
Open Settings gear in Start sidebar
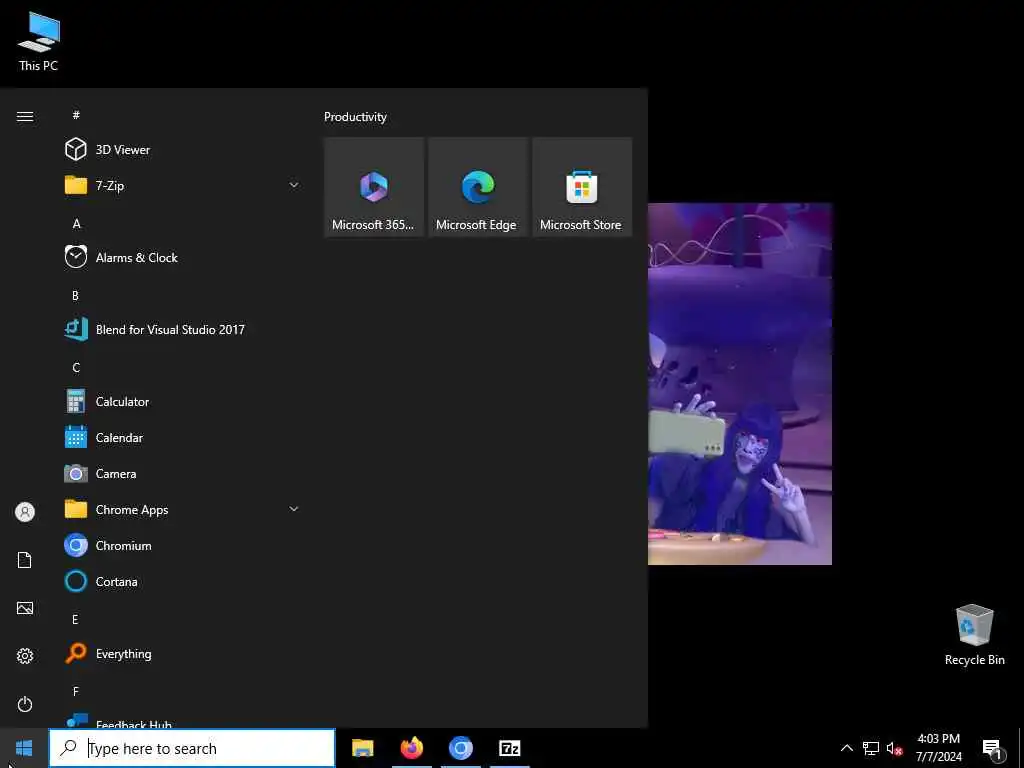click(25, 656)
